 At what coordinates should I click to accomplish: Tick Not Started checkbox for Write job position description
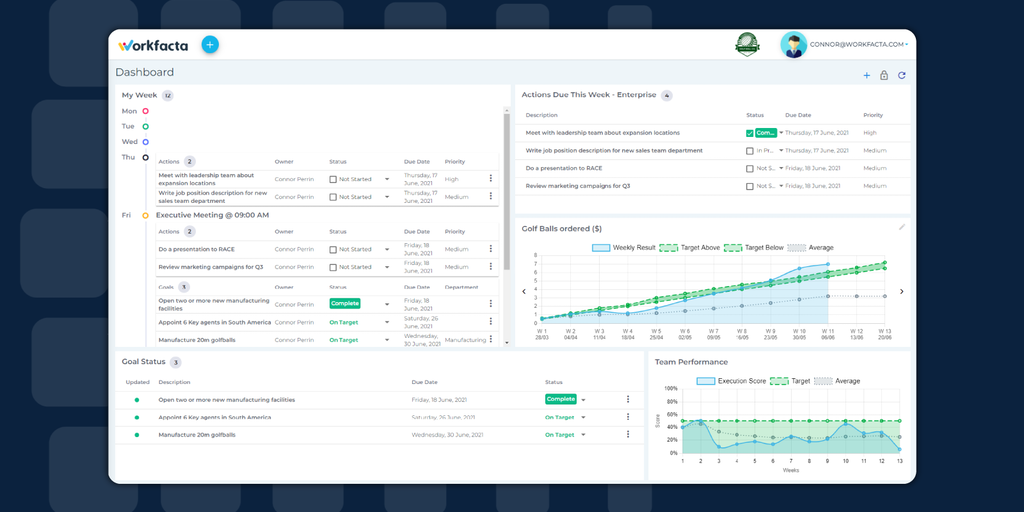pos(333,197)
